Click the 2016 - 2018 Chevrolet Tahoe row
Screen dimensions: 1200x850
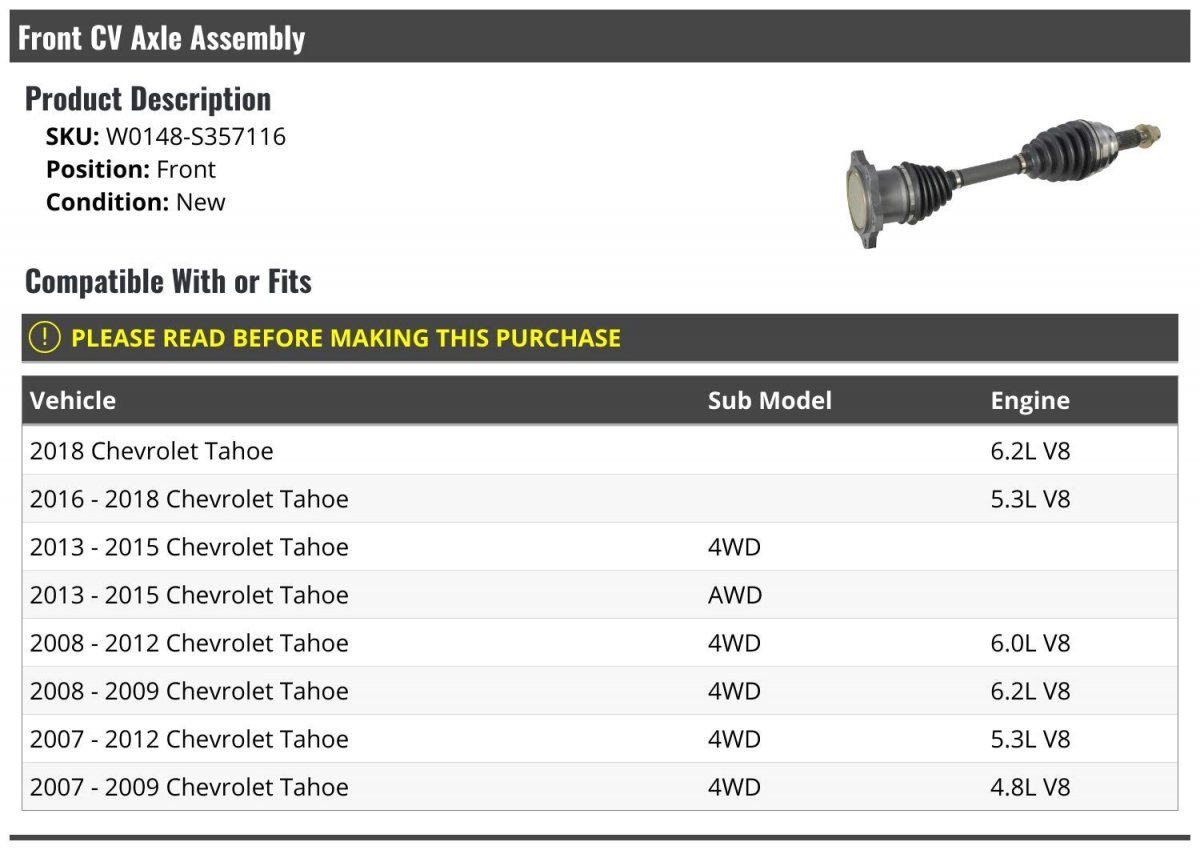point(600,499)
